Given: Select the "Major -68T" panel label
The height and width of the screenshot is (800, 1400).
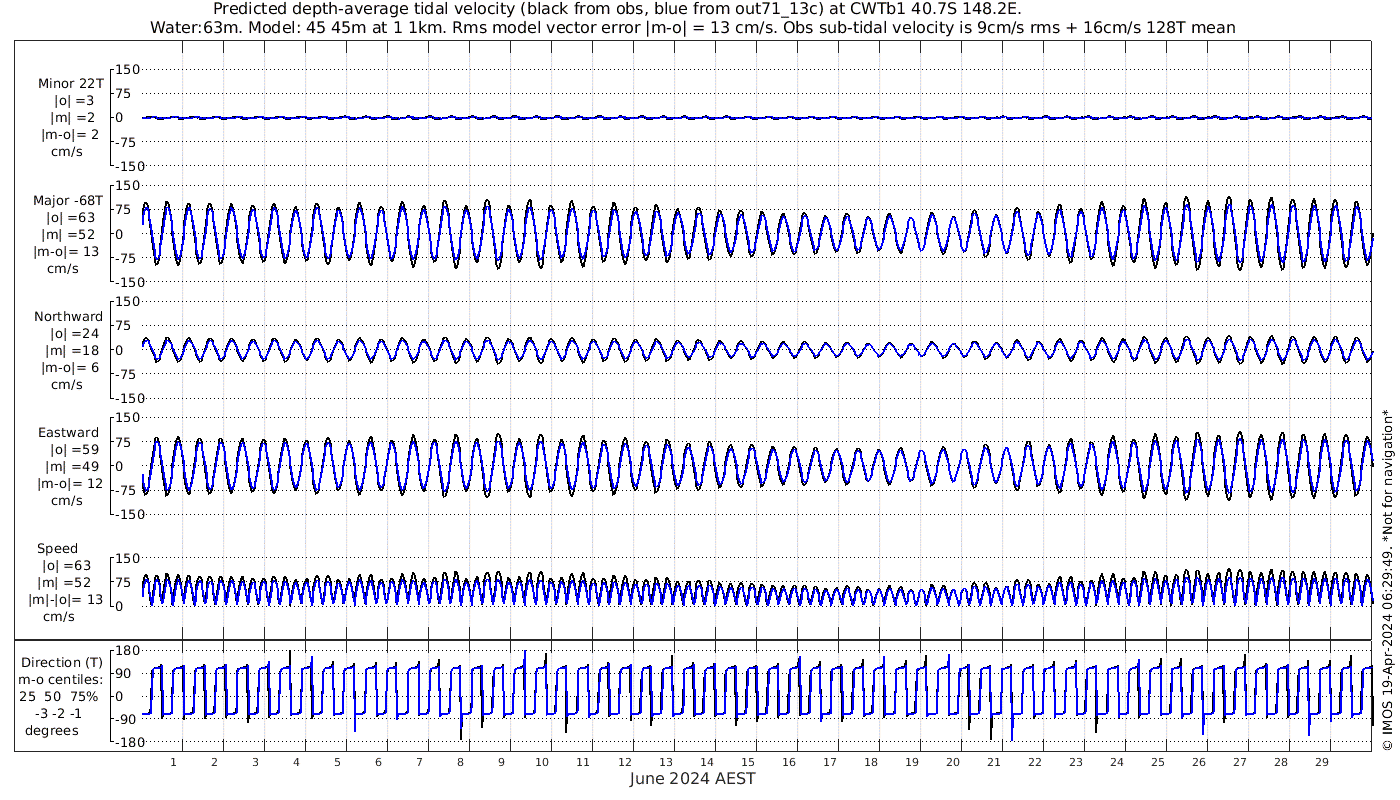Looking at the screenshot, I should point(67,201).
